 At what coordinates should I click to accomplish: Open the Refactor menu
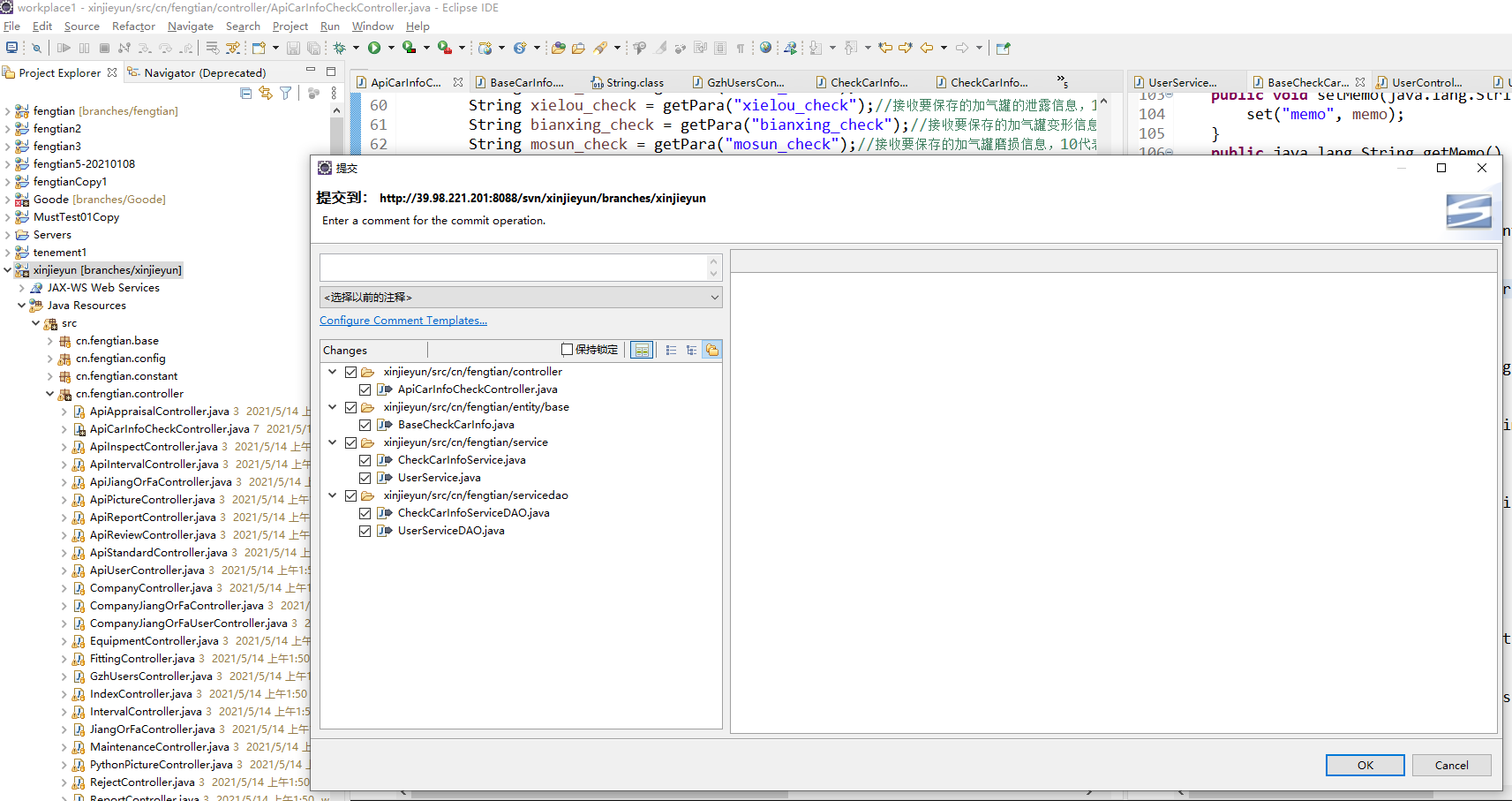coord(133,26)
